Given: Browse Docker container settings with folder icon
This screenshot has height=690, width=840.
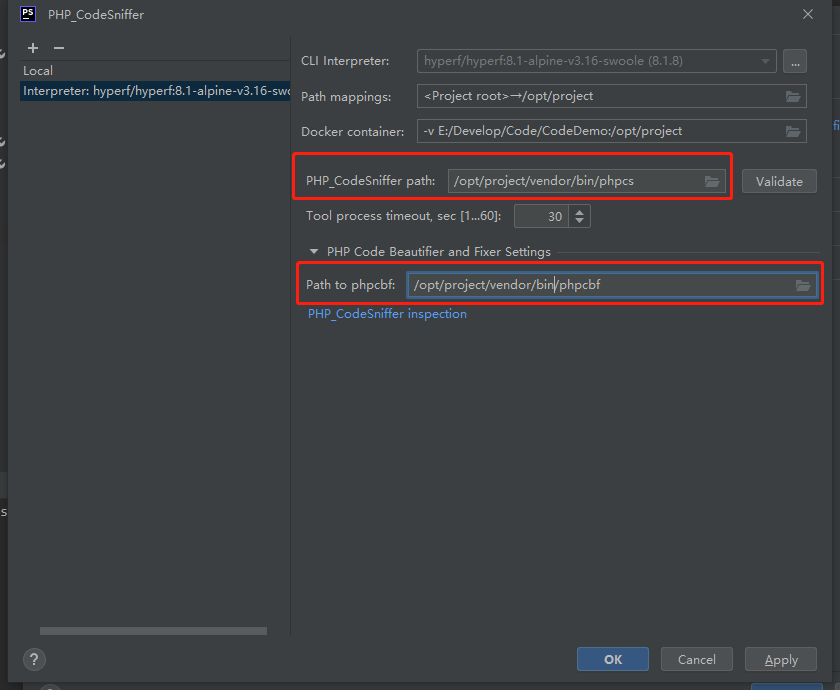Looking at the screenshot, I should pyautogui.click(x=793, y=131).
